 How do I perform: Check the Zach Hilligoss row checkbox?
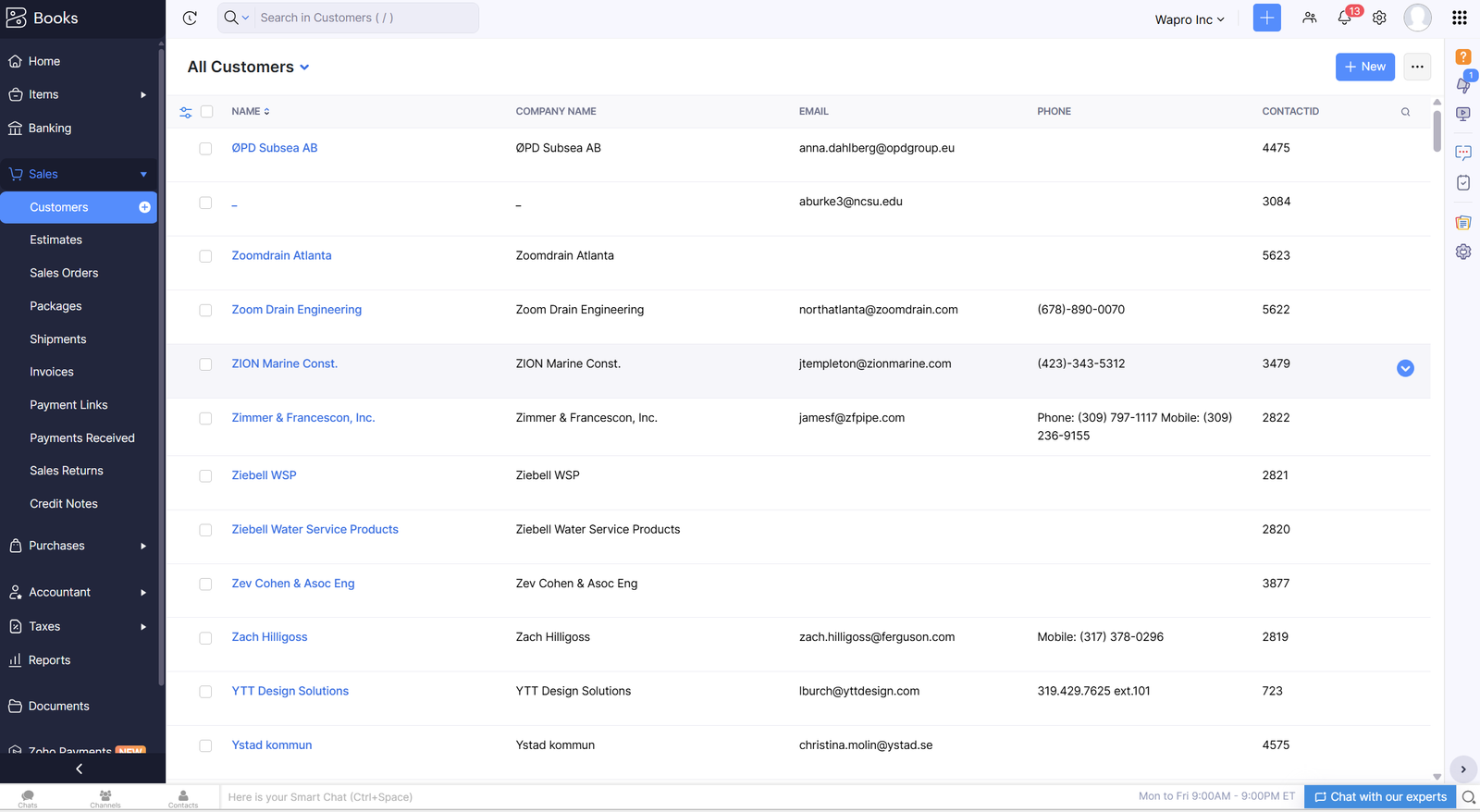tap(205, 638)
